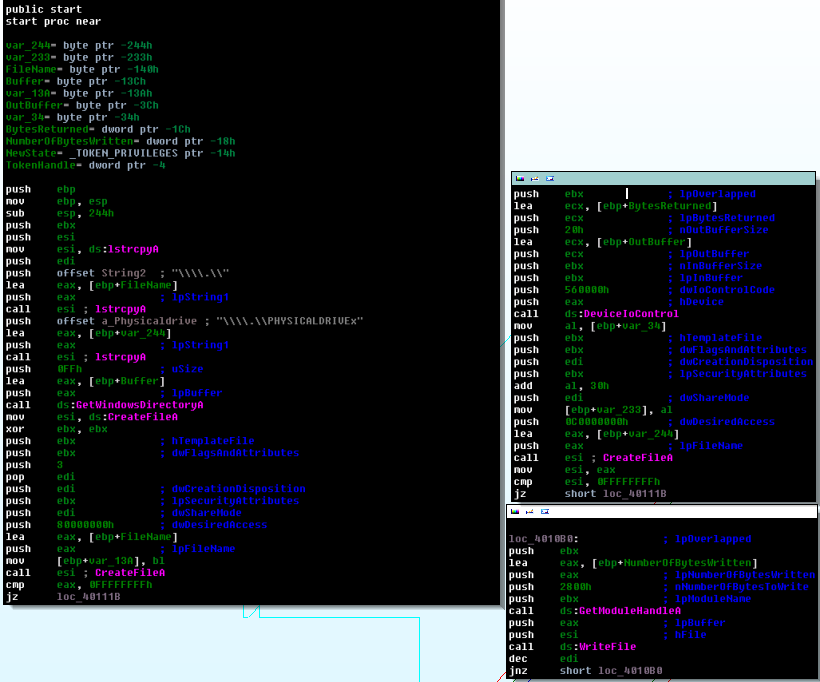Select the 'FileName= byte ptr -140h' declaration
The height and width of the screenshot is (682, 820).
(82, 70)
